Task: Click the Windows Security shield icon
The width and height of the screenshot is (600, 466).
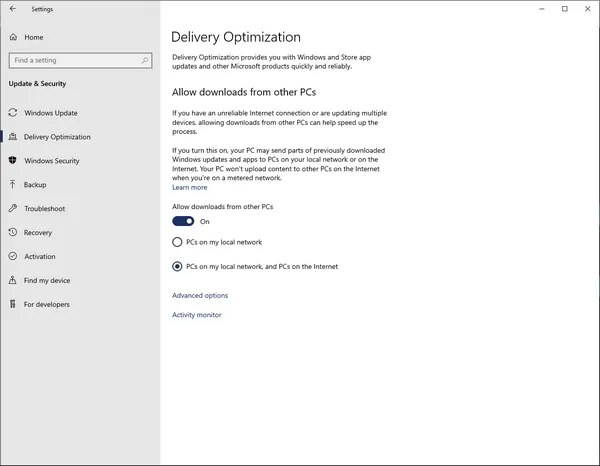Action: point(13,160)
